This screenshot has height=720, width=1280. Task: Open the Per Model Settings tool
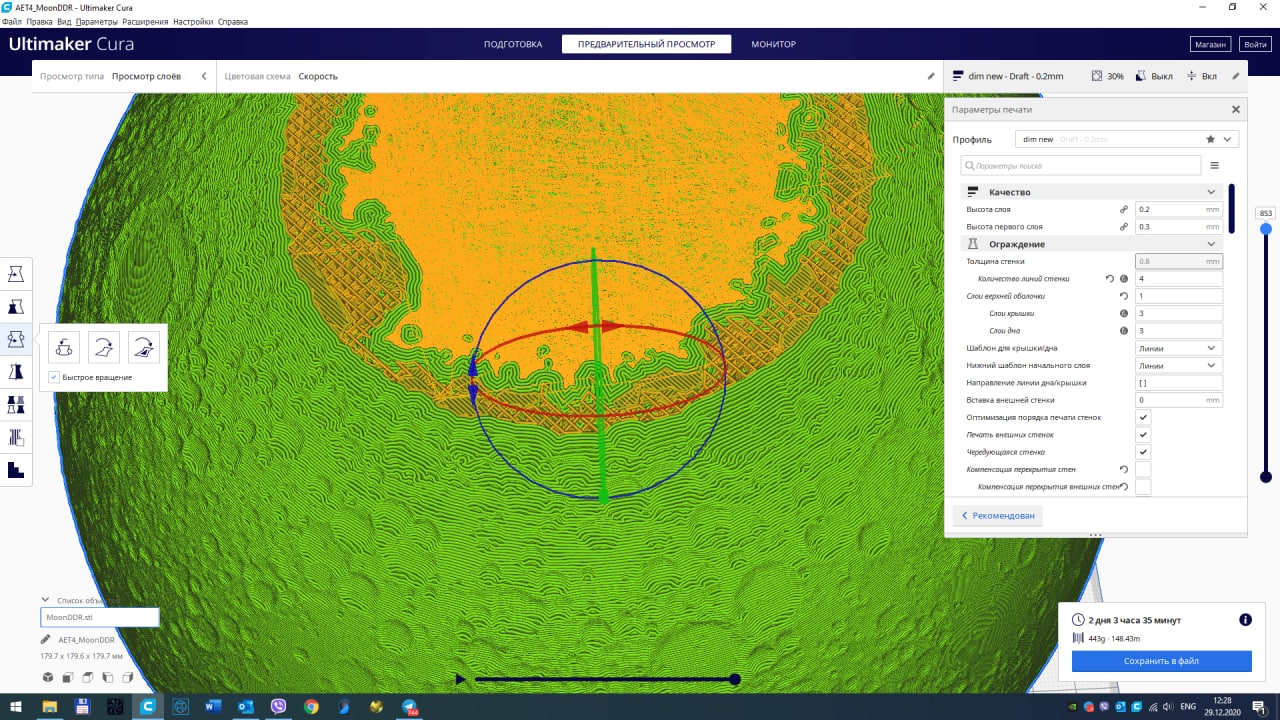(16, 405)
